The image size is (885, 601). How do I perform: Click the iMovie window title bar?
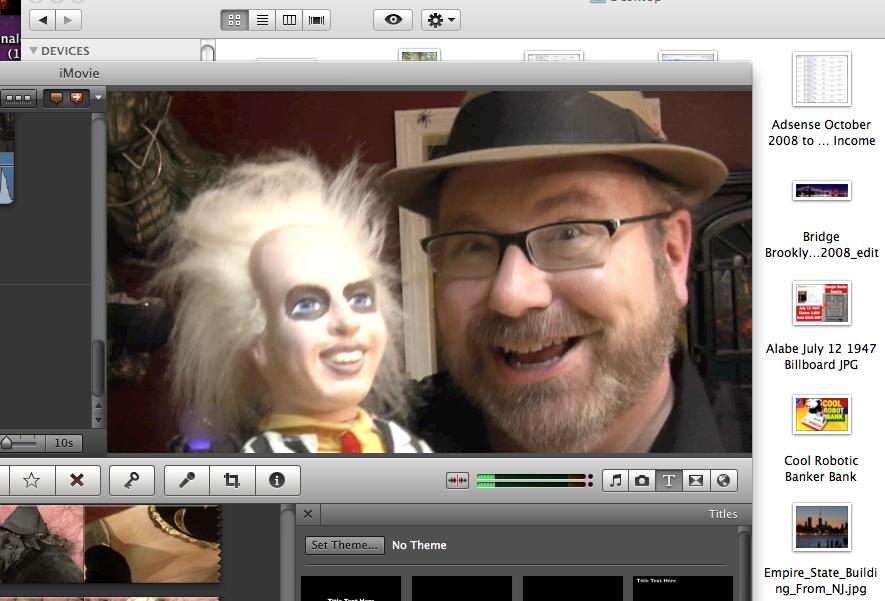click(375, 73)
